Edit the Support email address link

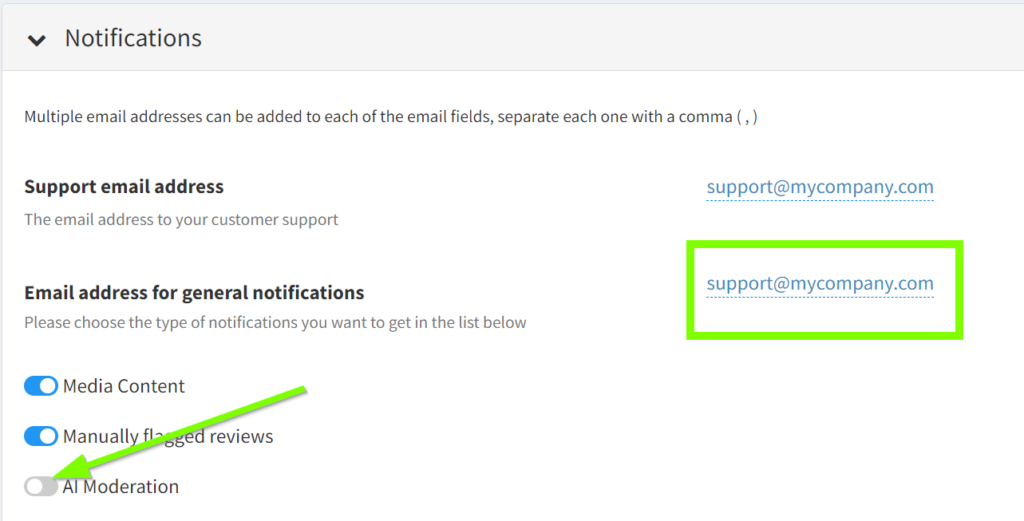click(819, 187)
